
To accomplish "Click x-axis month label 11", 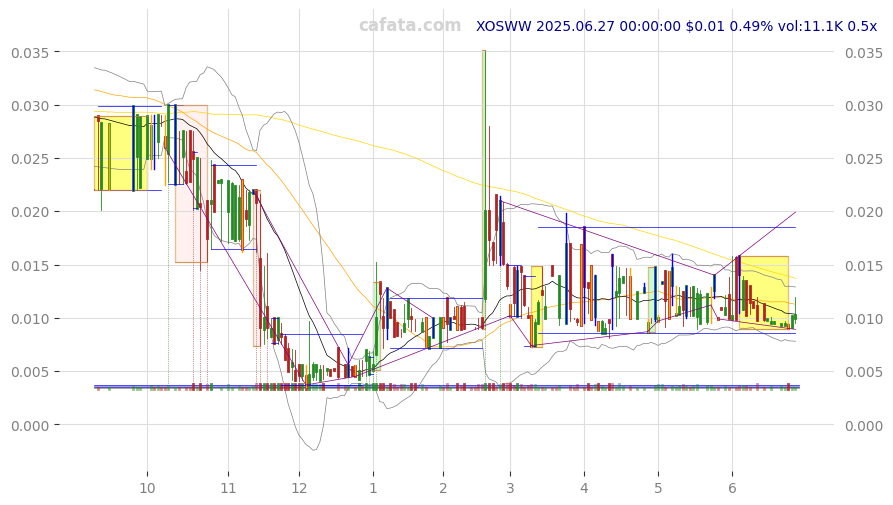I will click(228, 488).
